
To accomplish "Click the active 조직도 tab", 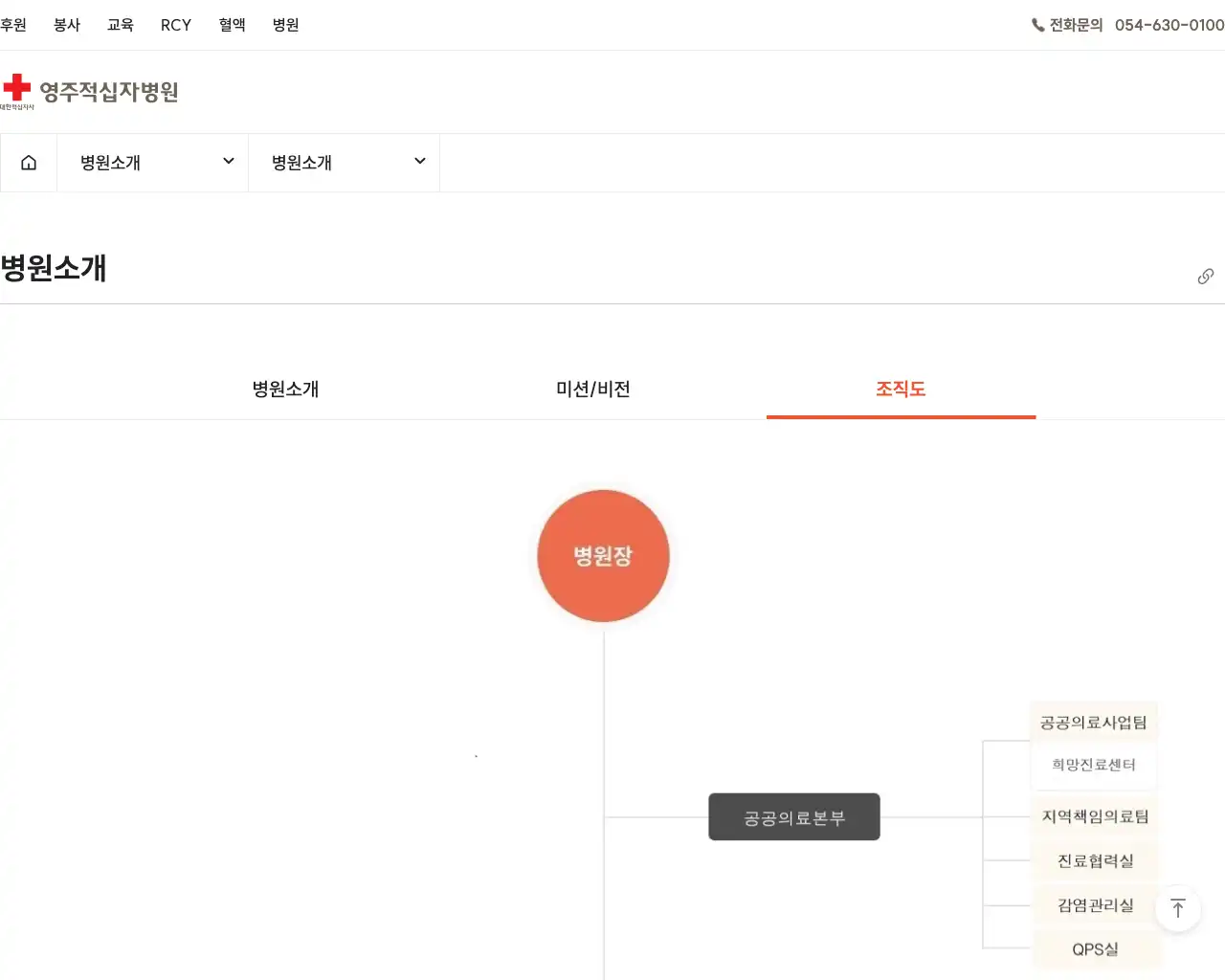I will coord(900,389).
